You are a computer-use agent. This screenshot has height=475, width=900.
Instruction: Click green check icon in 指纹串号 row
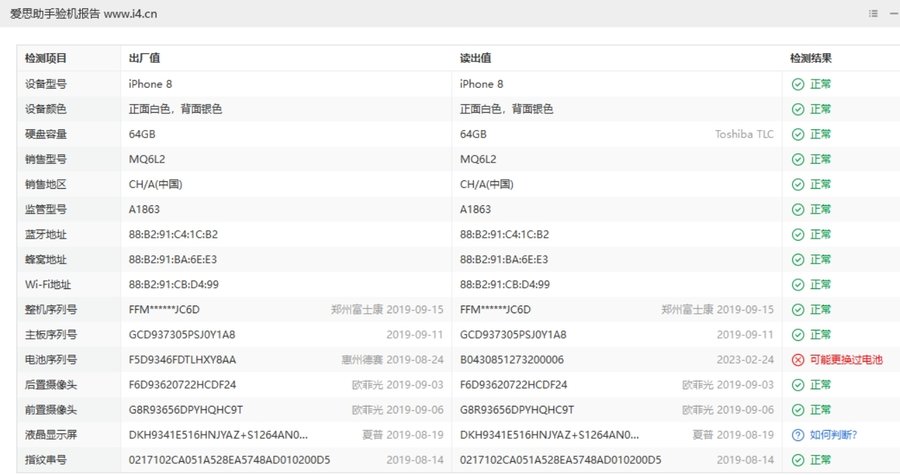pos(798,460)
